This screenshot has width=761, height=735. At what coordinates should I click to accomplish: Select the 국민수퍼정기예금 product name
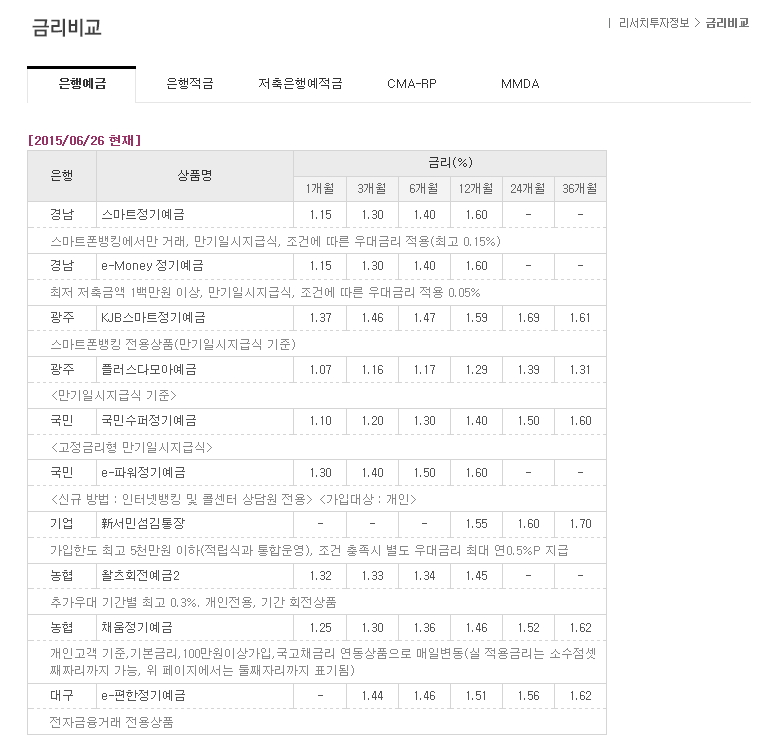pyautogui.click(x=148, y=421)
